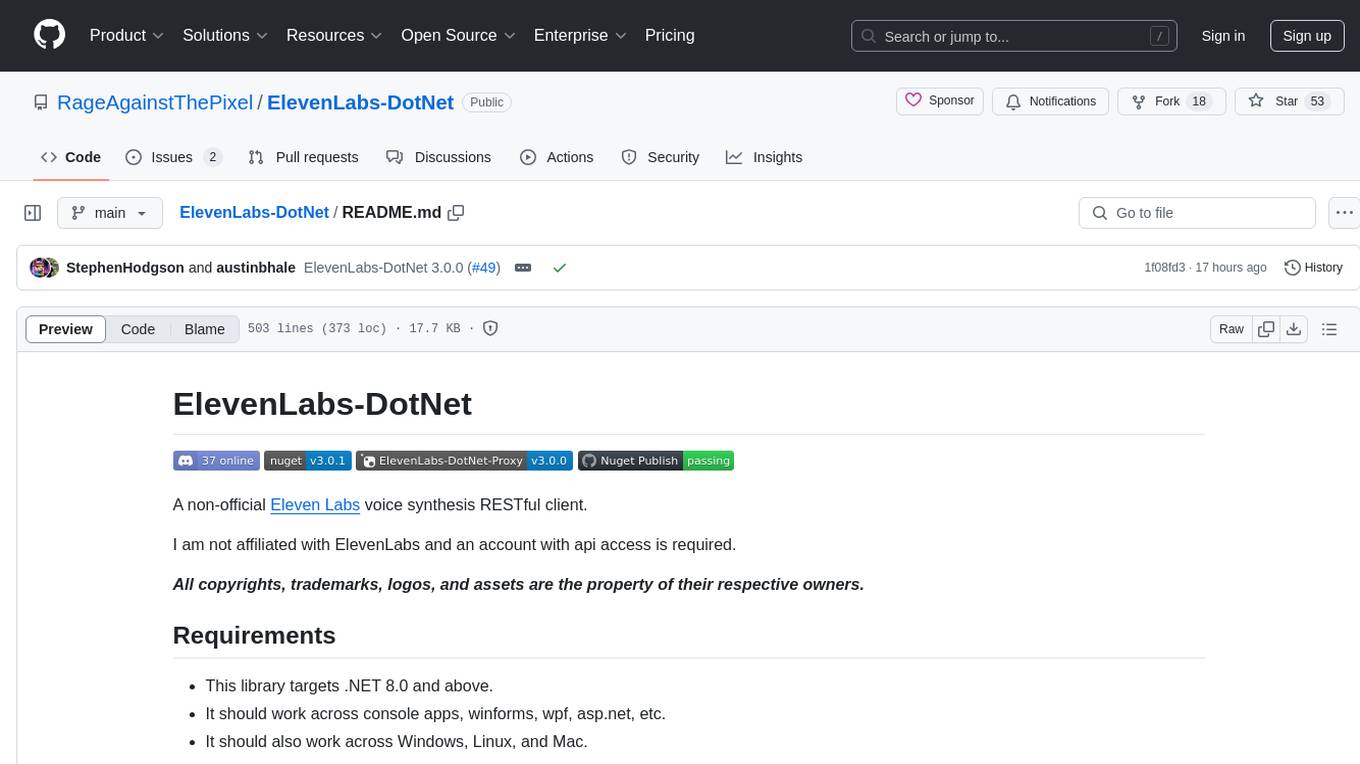Switch to the Code view toggle

(x=138, y=329)
